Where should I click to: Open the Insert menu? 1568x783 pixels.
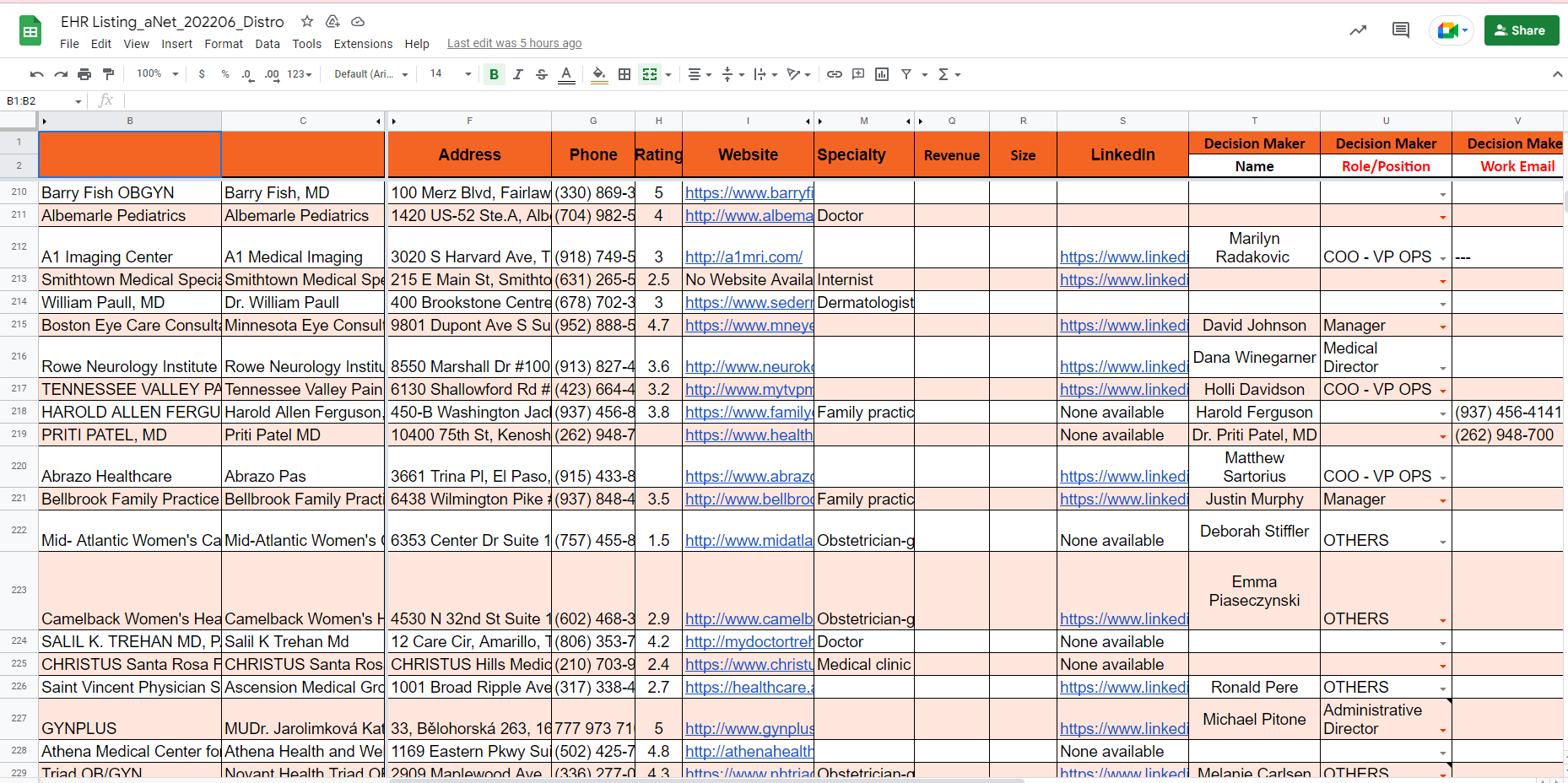177,44
